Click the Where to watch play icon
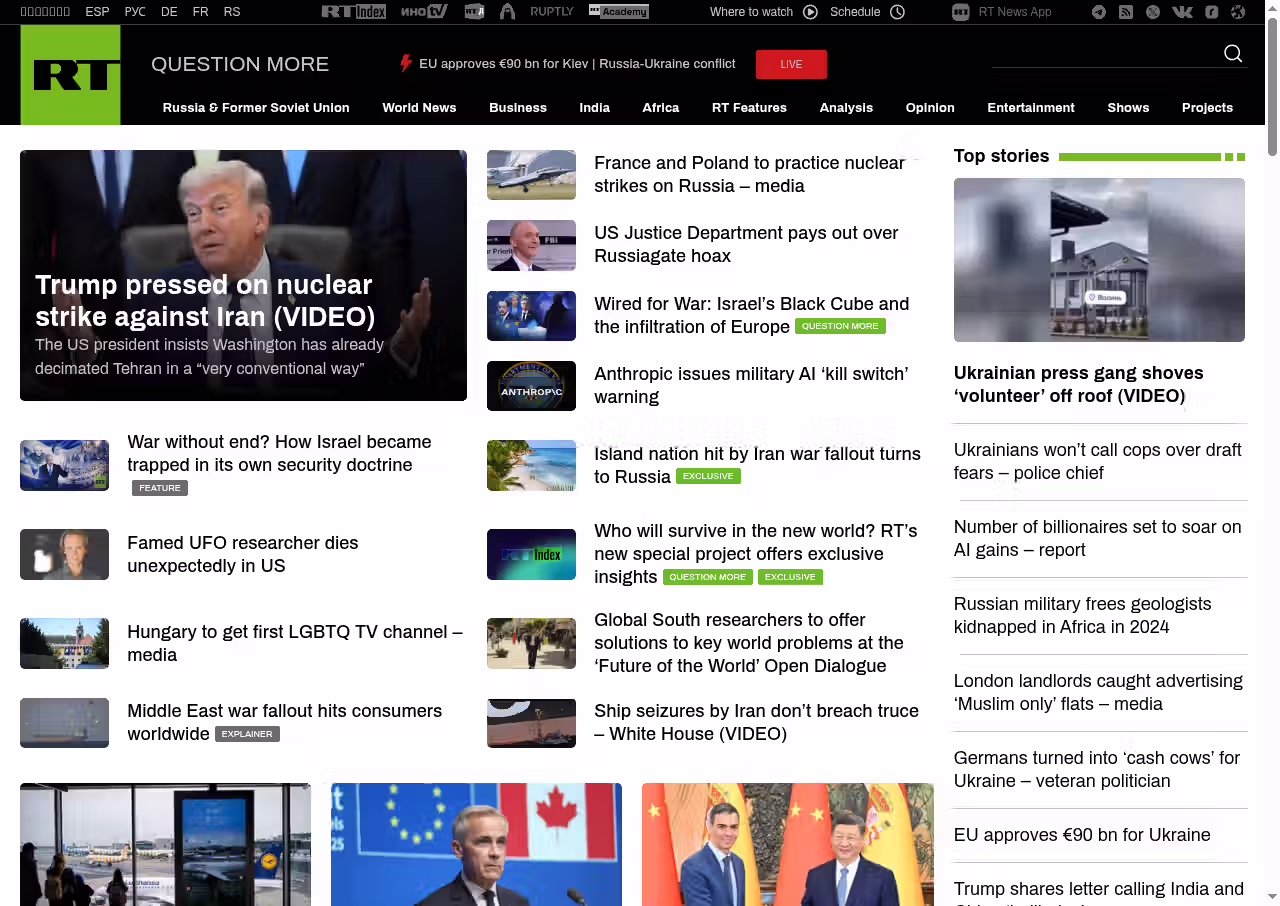 pyautogui.click(x=810, y=12)
